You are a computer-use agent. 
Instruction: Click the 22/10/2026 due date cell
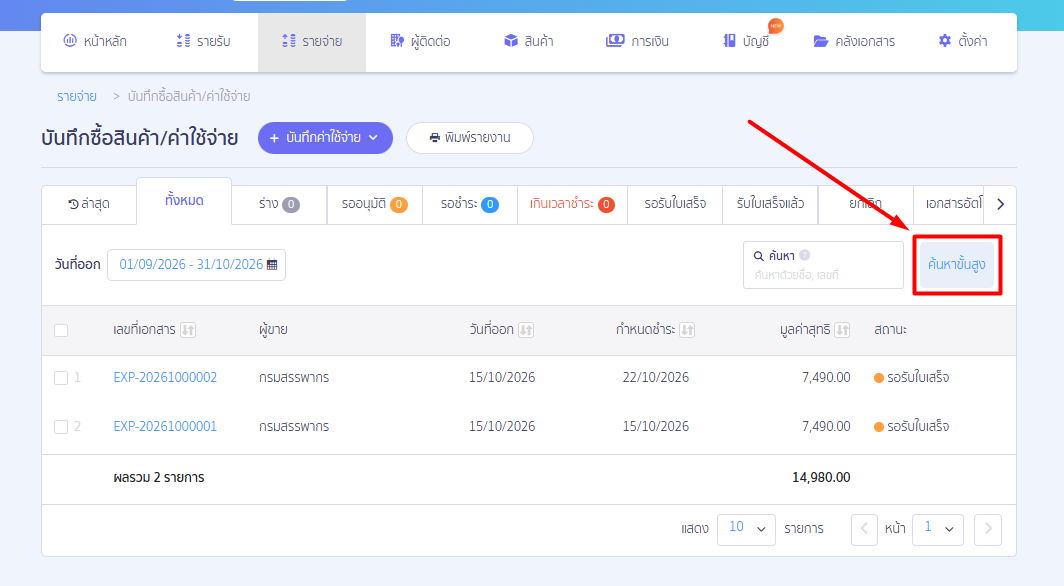(656, 377)
